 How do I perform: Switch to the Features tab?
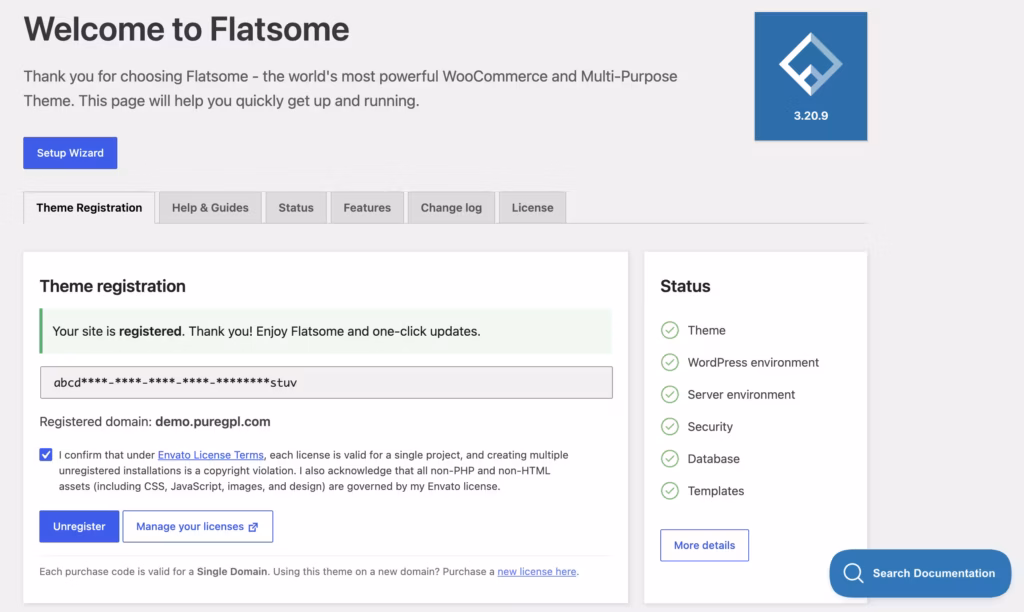(367, 208)
